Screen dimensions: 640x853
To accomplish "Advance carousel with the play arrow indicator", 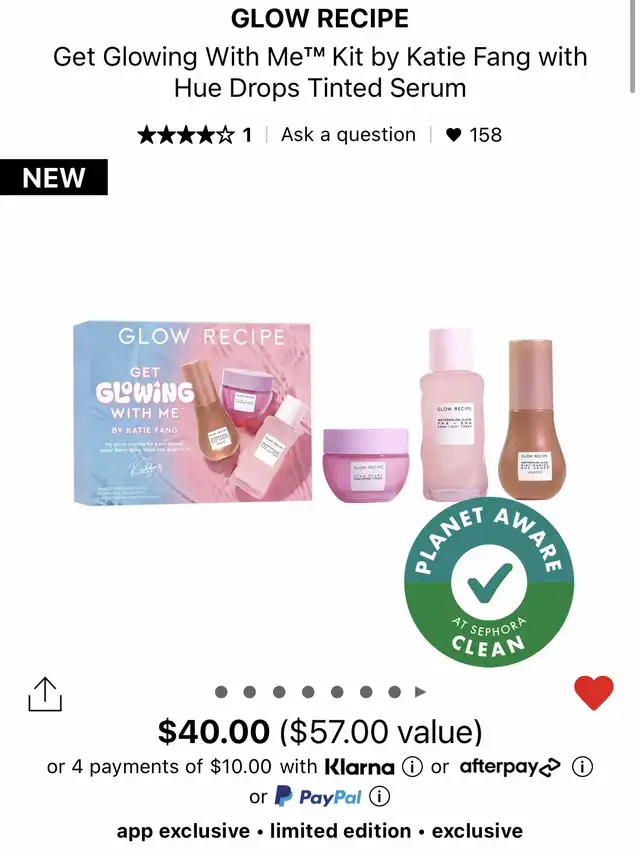I will 420,692.
